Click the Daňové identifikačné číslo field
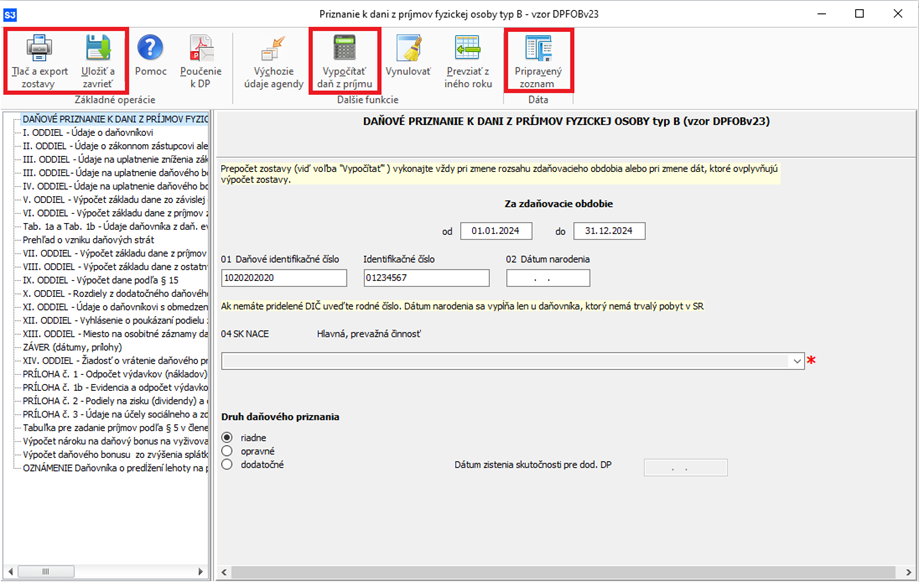Viewport: 919px width, 582px height. point(284,278)
